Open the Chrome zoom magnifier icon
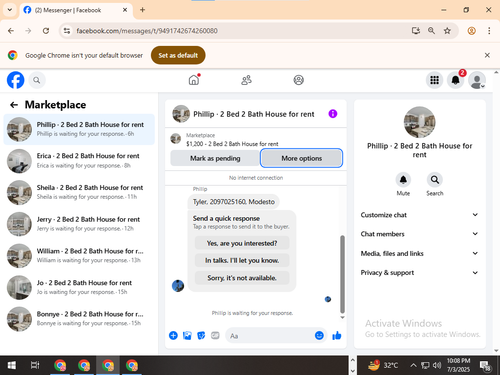The image size is (500, 375). pyautogui.click(x=431, y=31)
